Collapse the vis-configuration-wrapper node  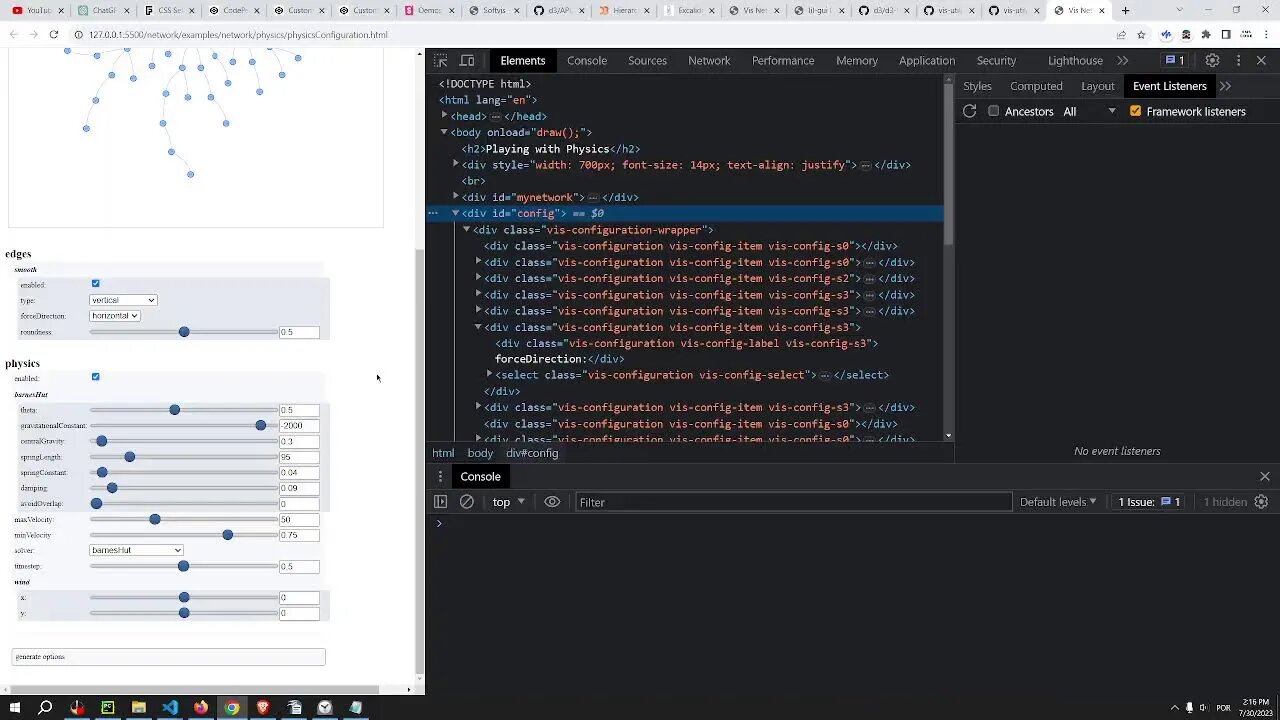click(467, 230)
